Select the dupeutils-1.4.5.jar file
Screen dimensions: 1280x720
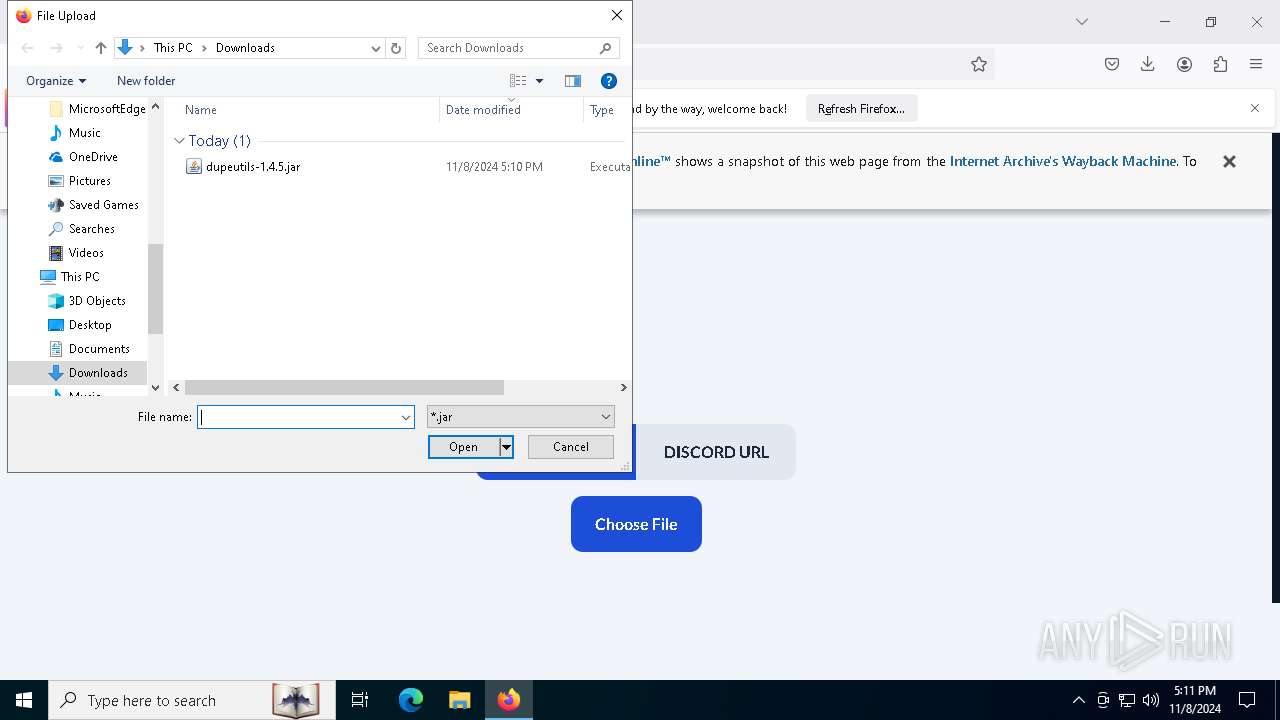[x=252, y=167]
